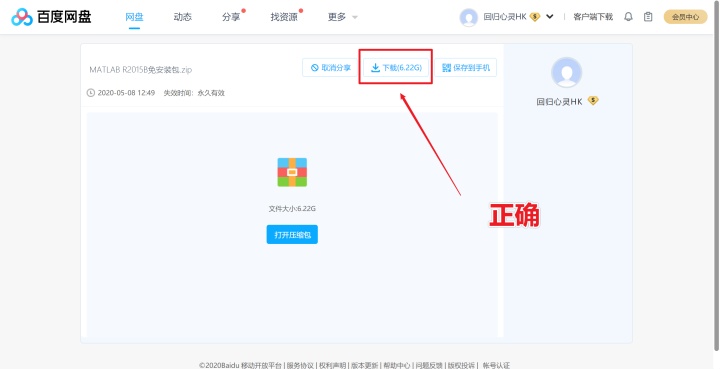Click the zip archive file icon
The width and height of the screenshot is (720, 369).
click(292, 172)
